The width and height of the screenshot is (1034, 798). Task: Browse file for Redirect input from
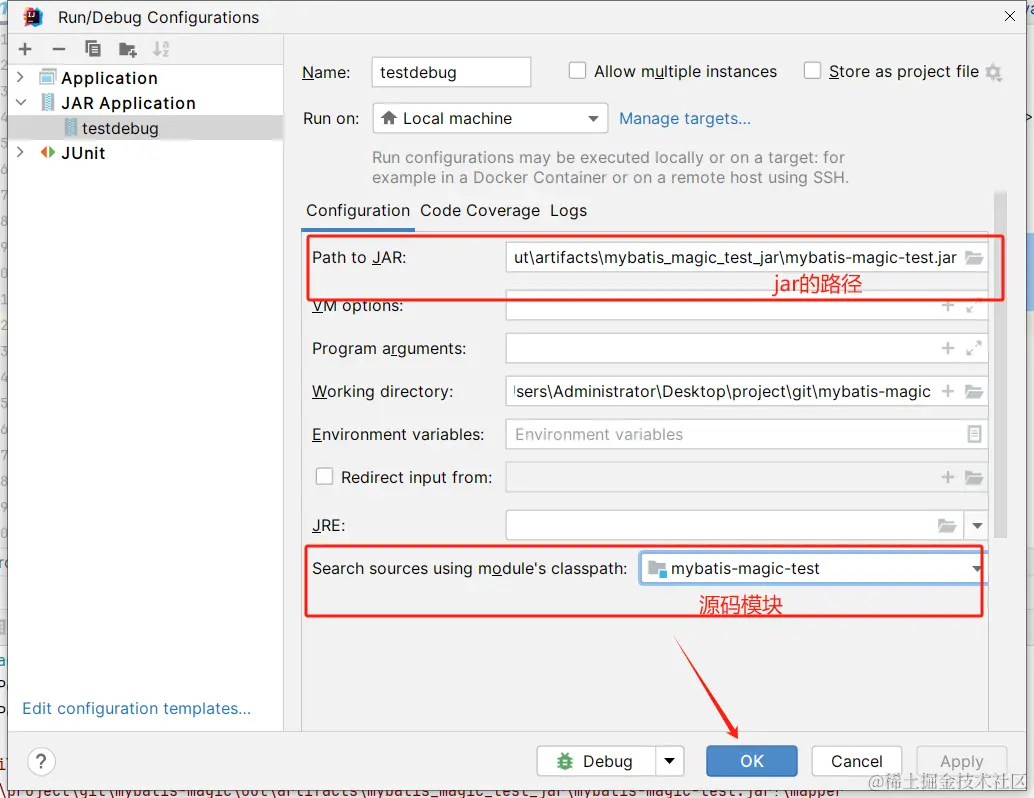[x=974, y=477]
